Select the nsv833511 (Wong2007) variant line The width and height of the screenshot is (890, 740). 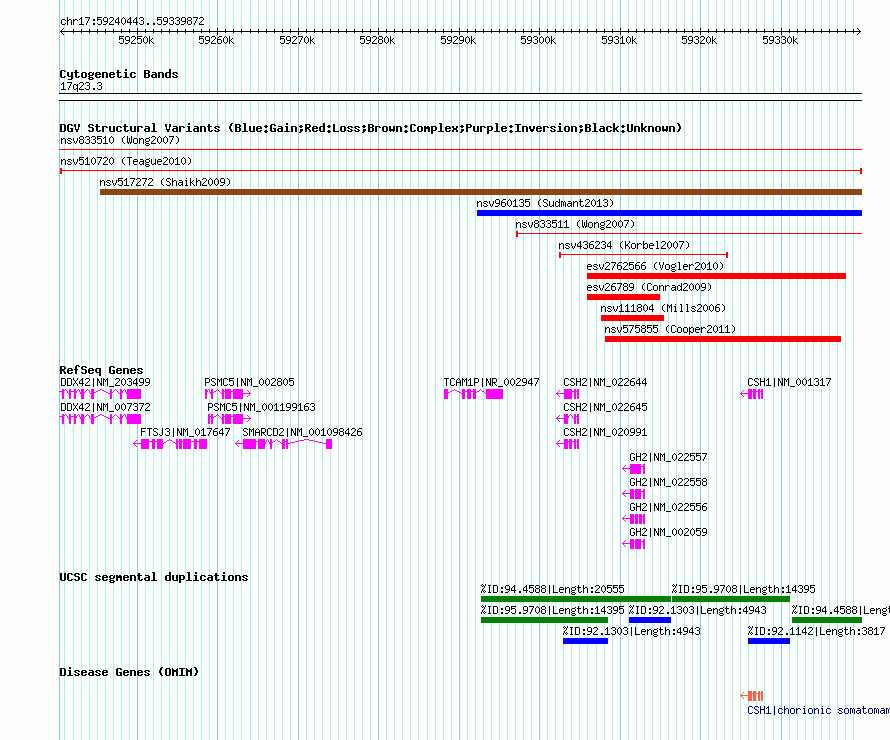(x=689, y=234)
